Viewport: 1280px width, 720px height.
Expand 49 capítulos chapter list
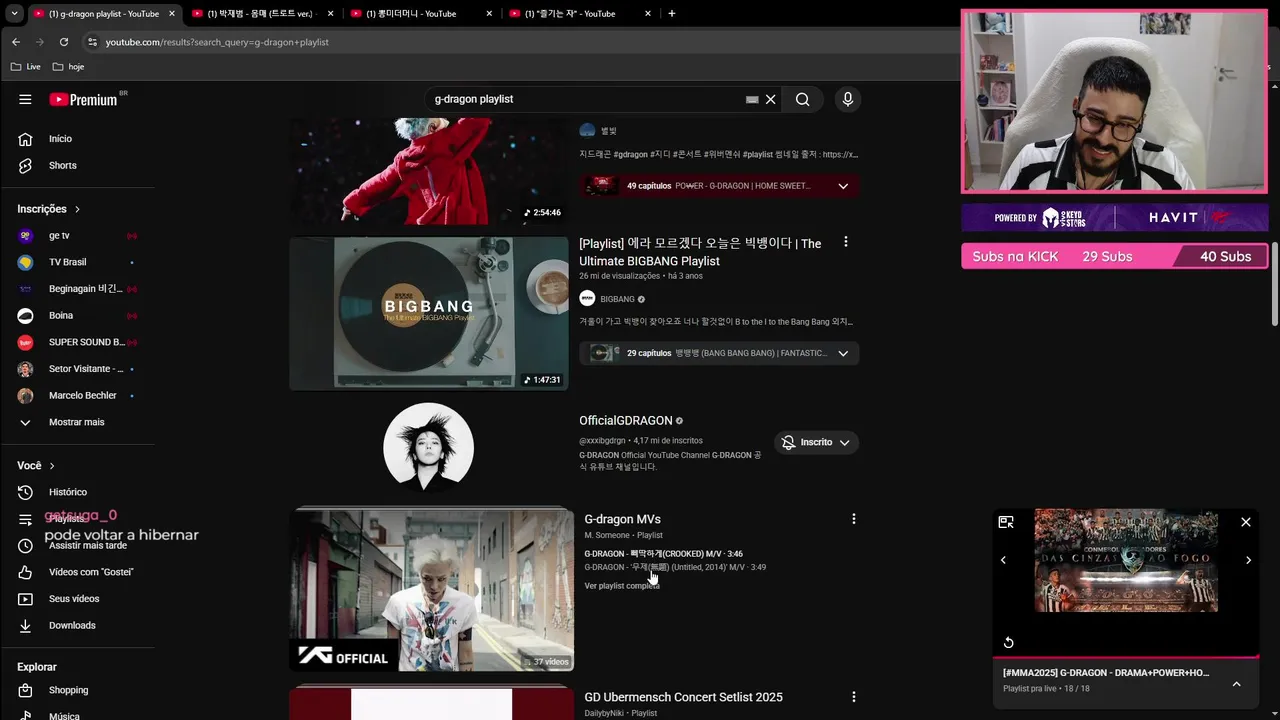click(x=843, y=186)
